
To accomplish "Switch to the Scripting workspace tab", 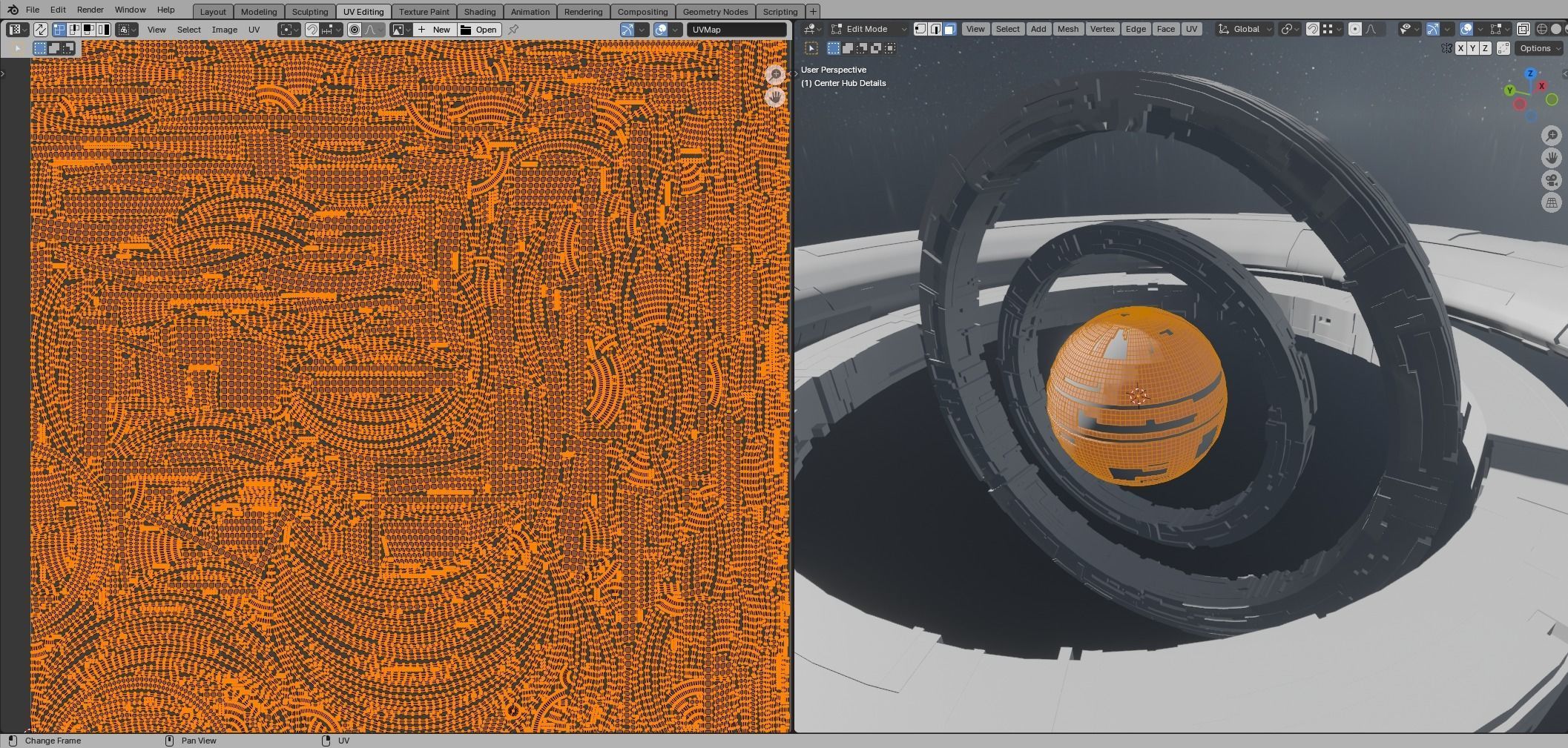I will pos(780,12).
